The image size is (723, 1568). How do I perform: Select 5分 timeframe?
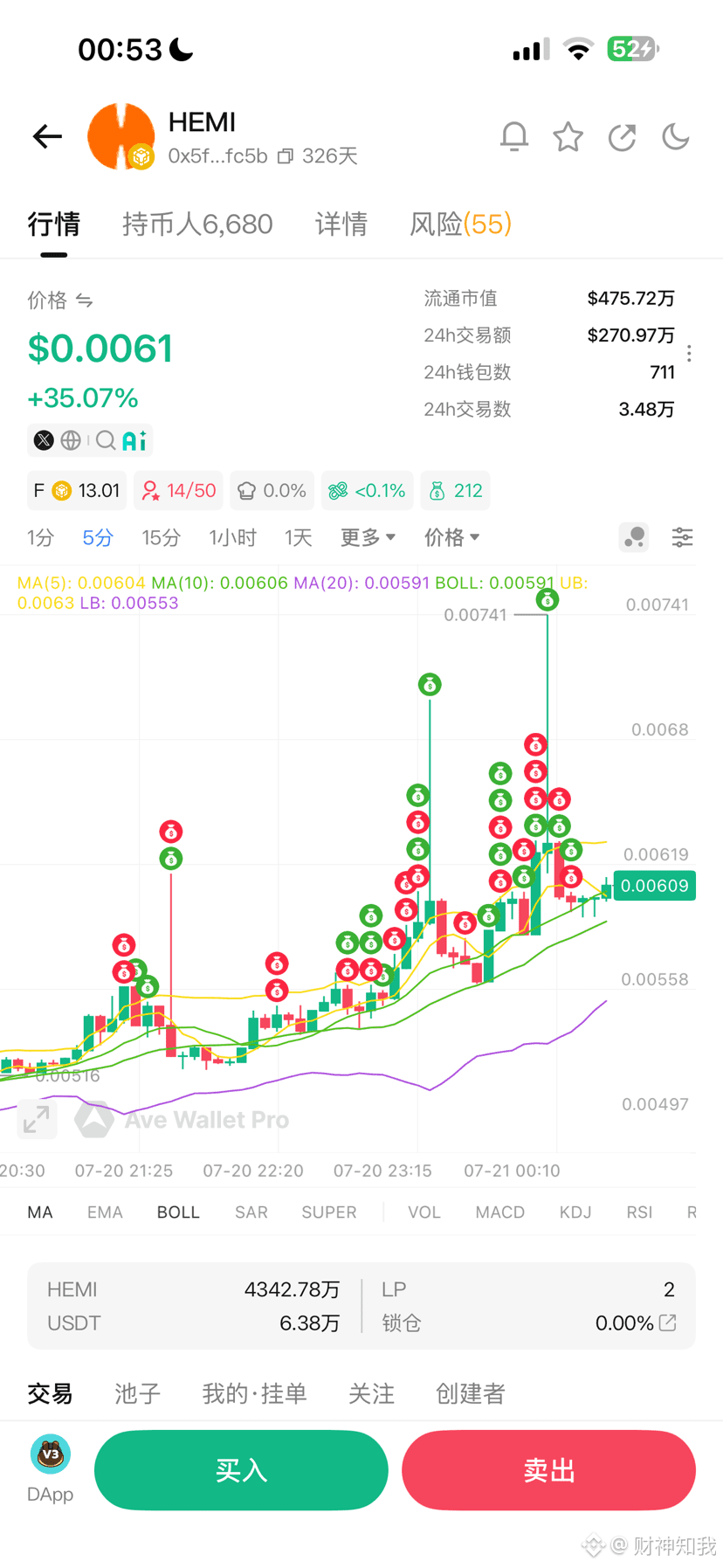click(x=98, y=537)
